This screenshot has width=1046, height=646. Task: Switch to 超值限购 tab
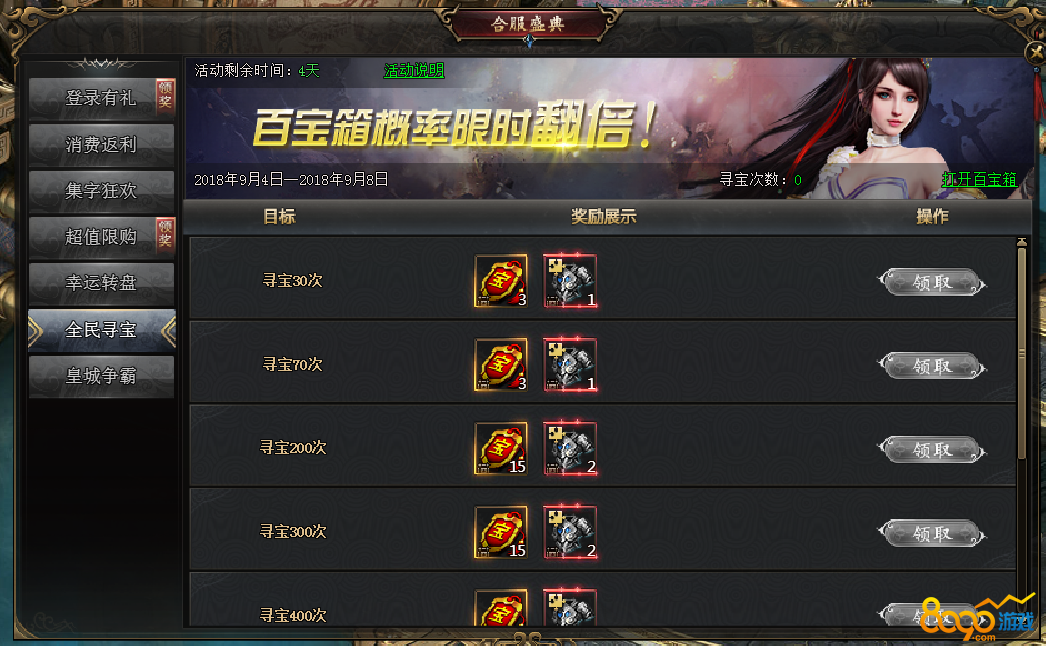click(x=101, y=237)
